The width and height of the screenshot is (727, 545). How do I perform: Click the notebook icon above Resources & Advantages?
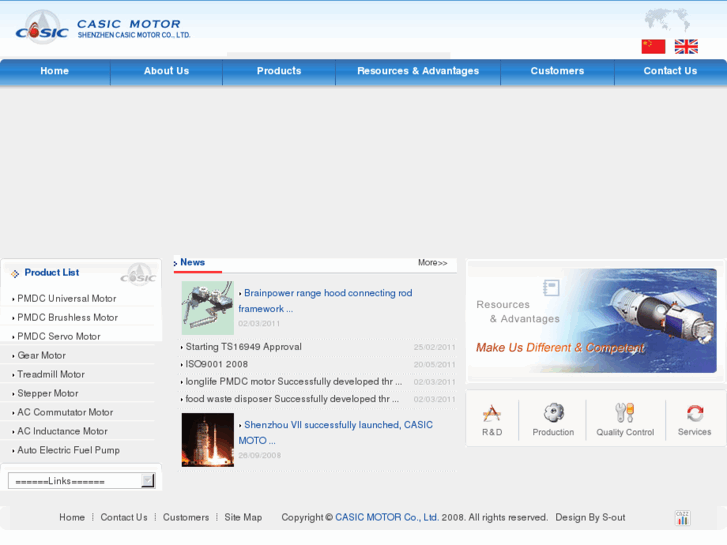click(x=551, y=288)
